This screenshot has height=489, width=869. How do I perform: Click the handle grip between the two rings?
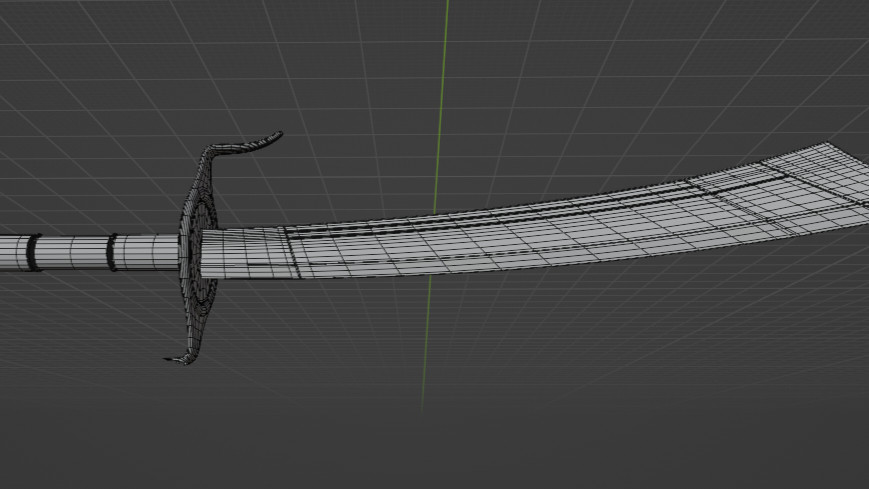72,252
